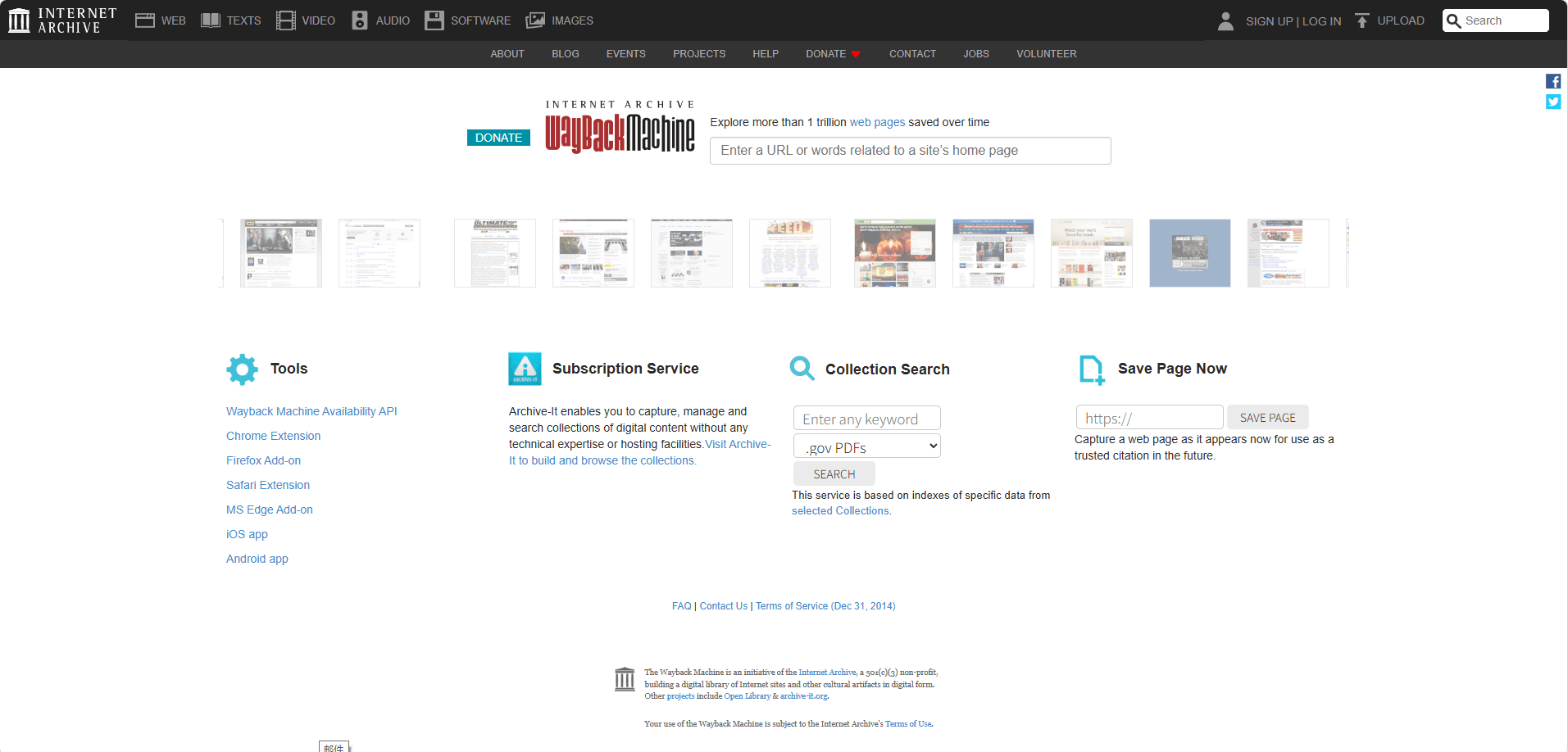
Task: Open the DONATE menu item with heart
Action: click(x=834, y=54)
